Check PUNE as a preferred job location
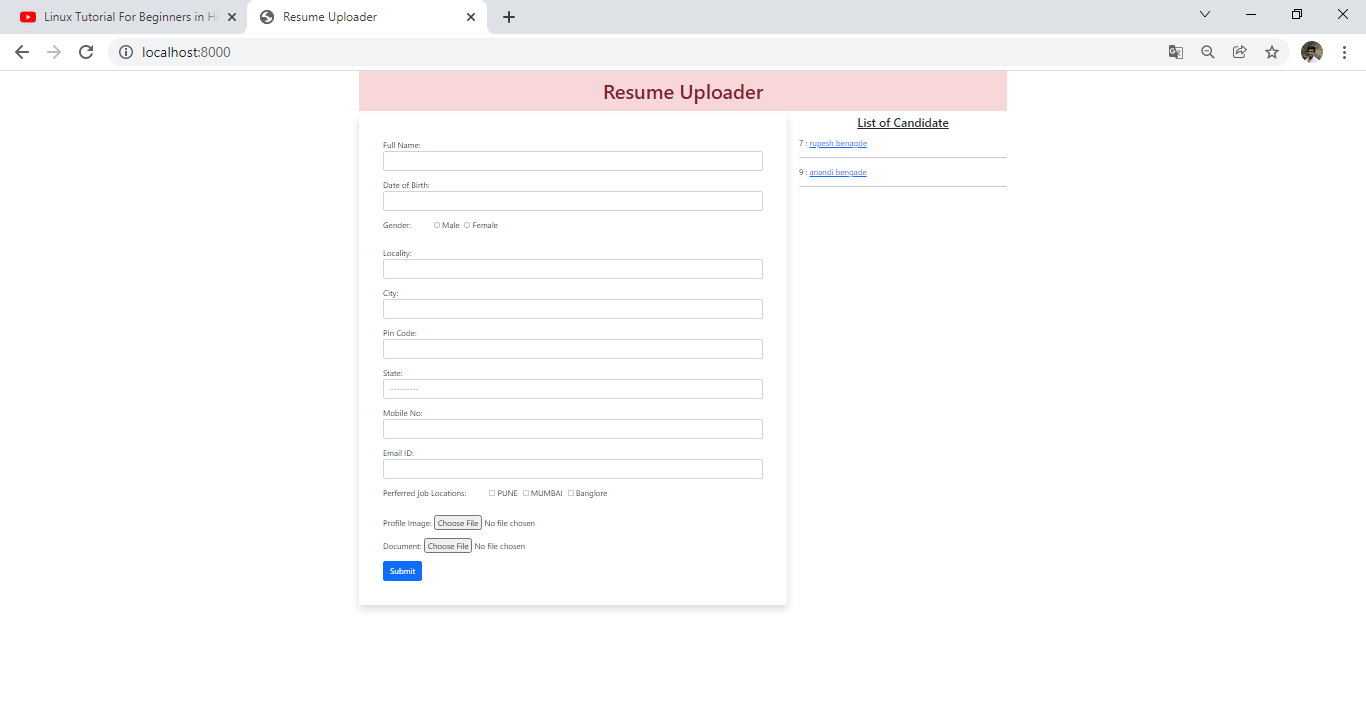Image resolution: width=1366 pixels, height=728 pixels. pos(491,492)
